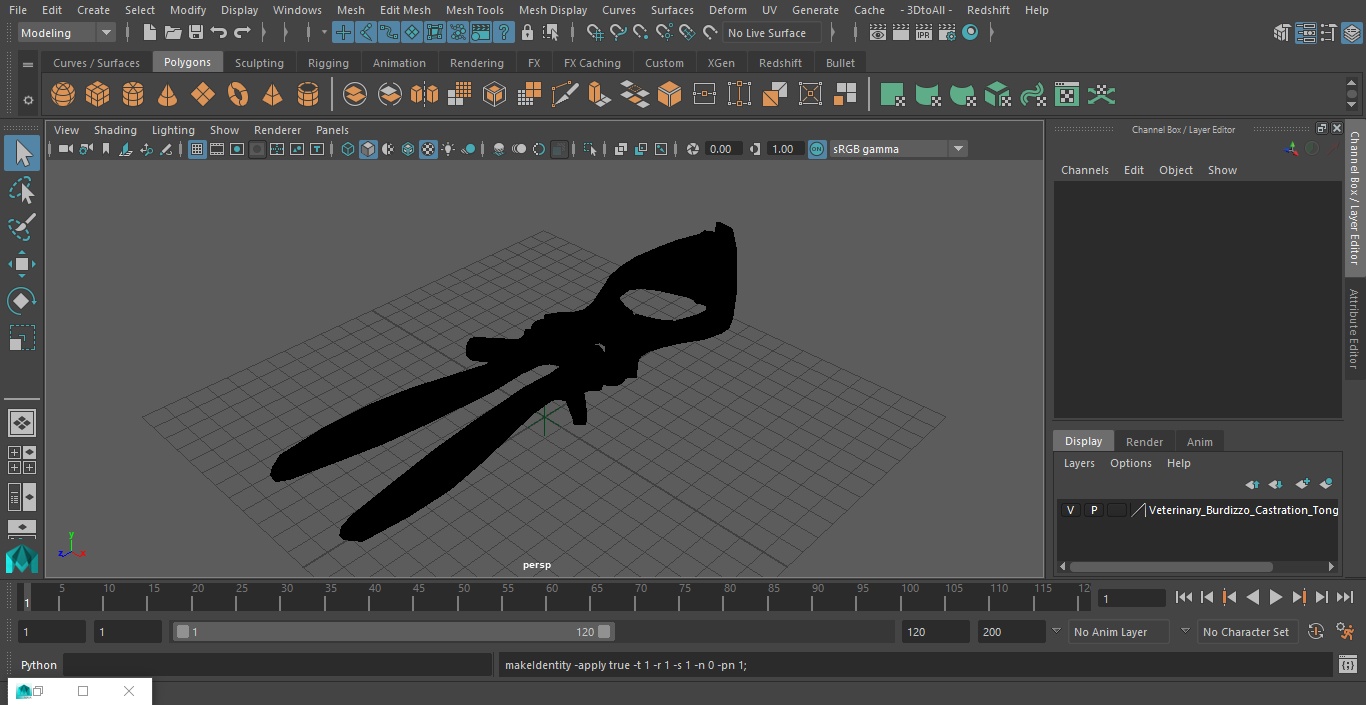Open the shelf tab options menu
This screenshot has width=1366, height=705.
tap(28, 64)
